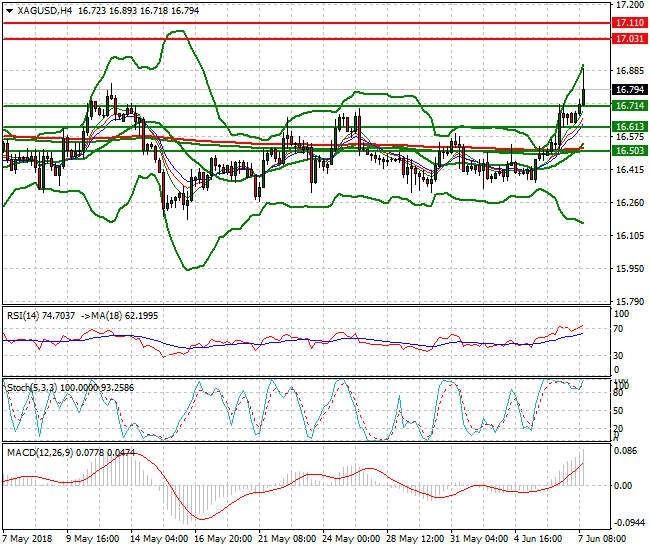Click the triangle arrow before XAGUSD,H4
This screenshot has width=650, height=550.
point(9,10)
